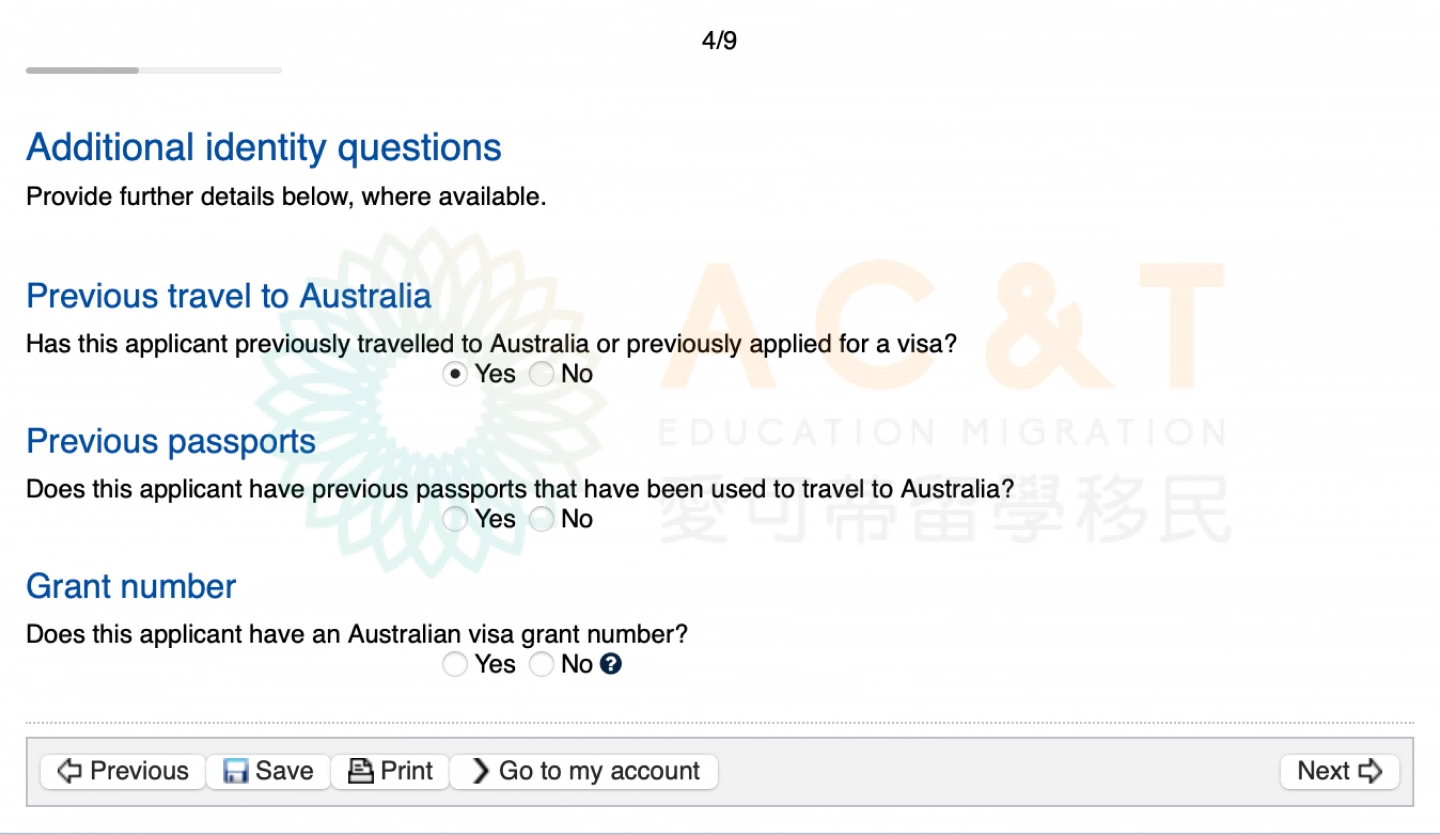
Task: Open the Go to my account link
Action: pyautogui.click(x=599, y=771)
